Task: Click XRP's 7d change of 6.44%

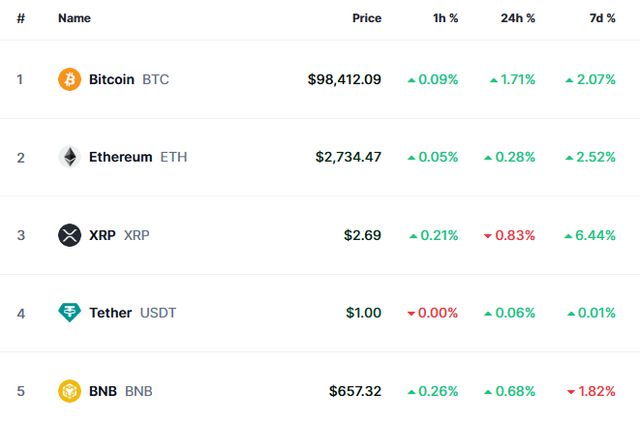Action: tap(590, 235)
